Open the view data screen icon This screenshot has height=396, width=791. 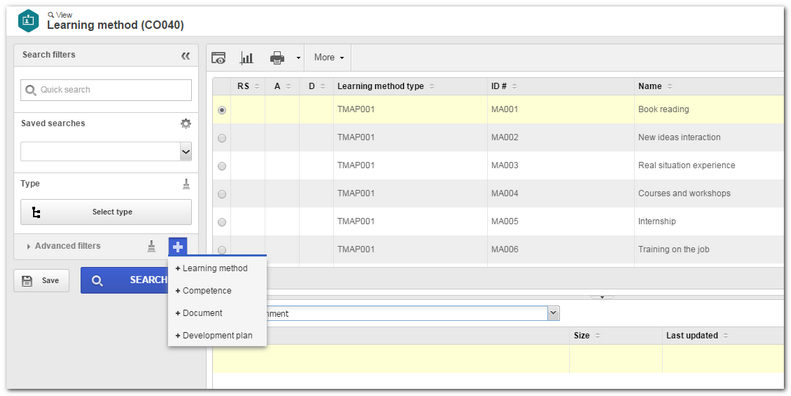[218, 58]
